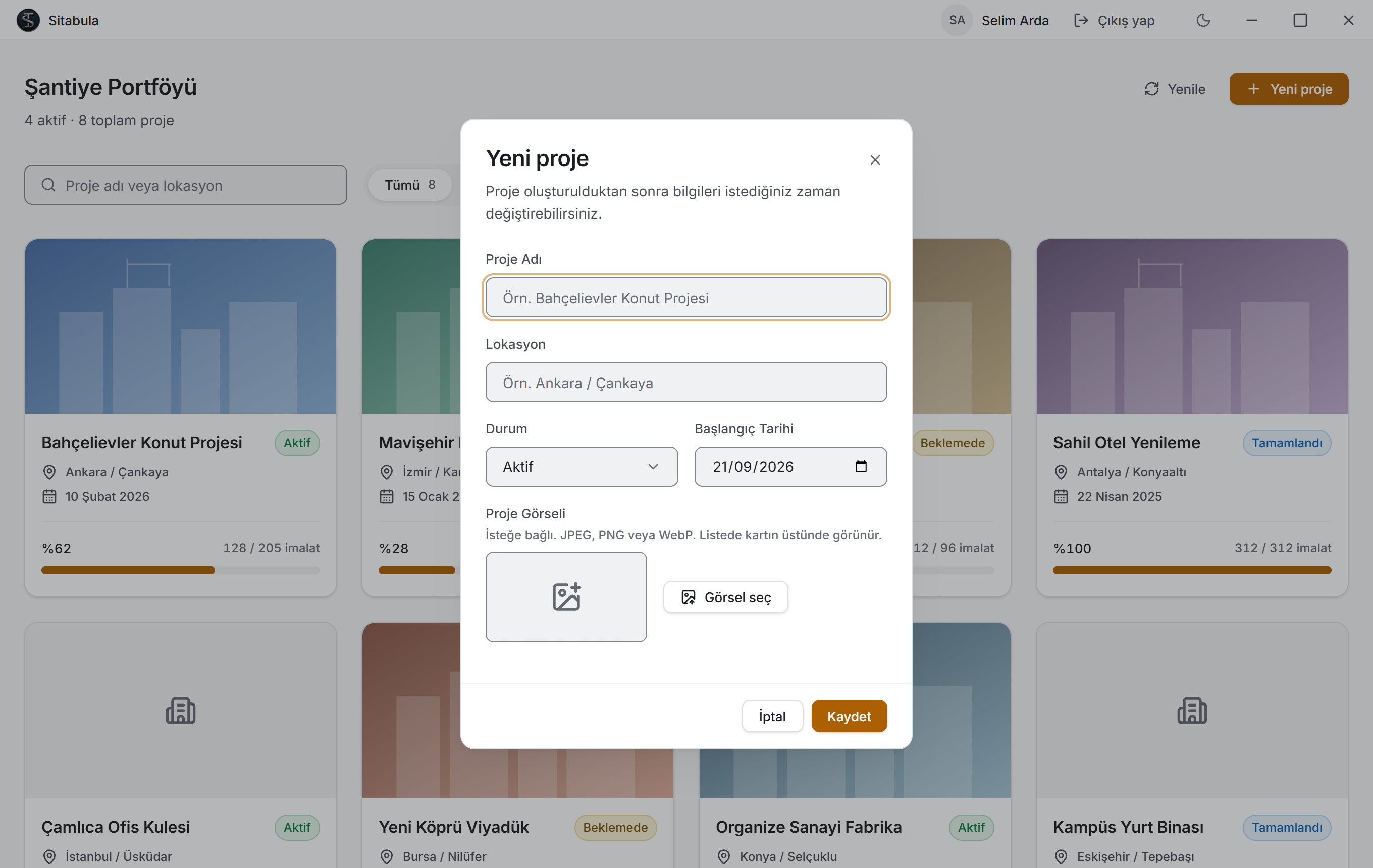Viewport: 1373px width, 868px height.
Task: Click the Bahçelievler progress bar
Action: coord(180,570)
